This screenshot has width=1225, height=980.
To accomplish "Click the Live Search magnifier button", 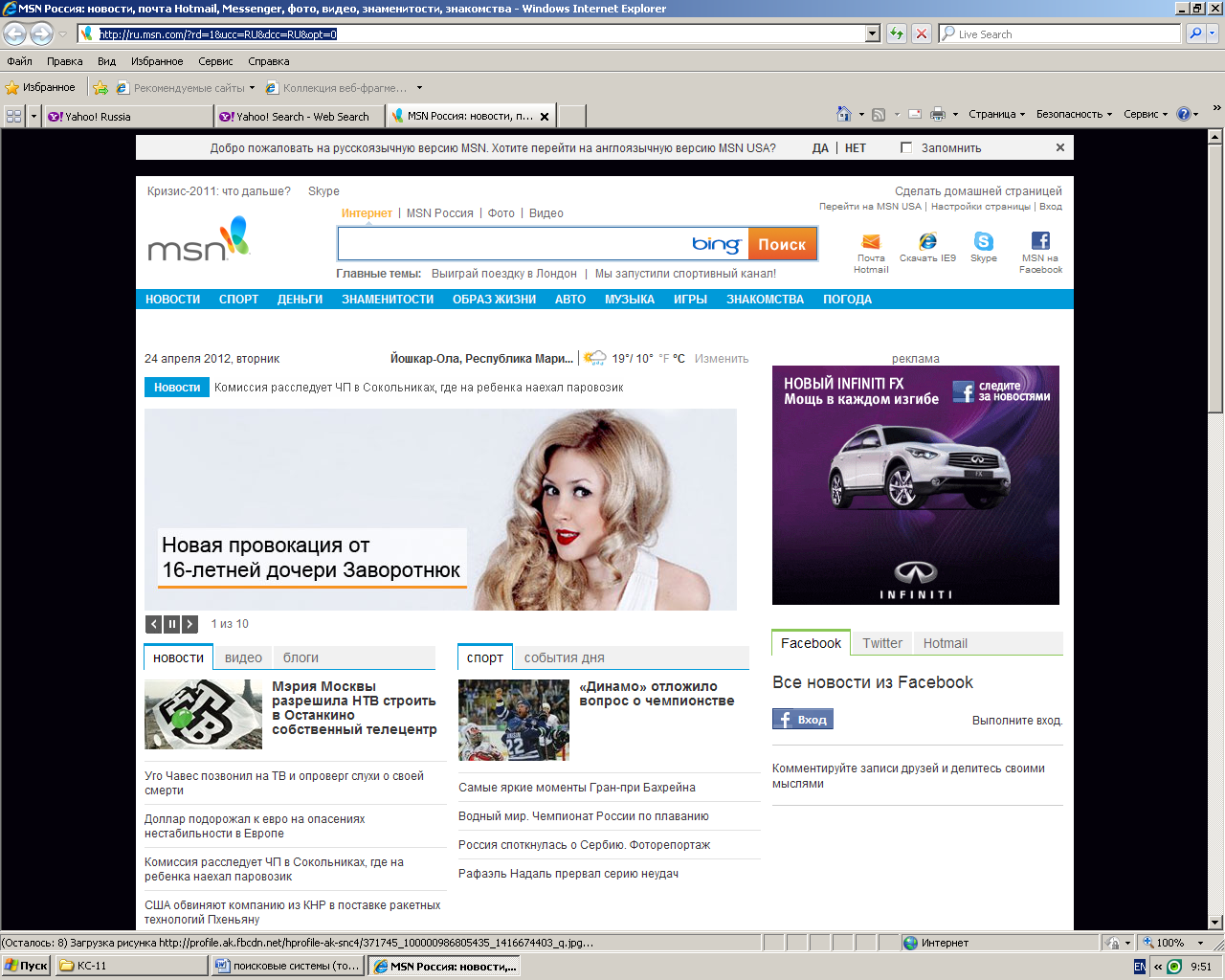I will tap(1195, 33).
